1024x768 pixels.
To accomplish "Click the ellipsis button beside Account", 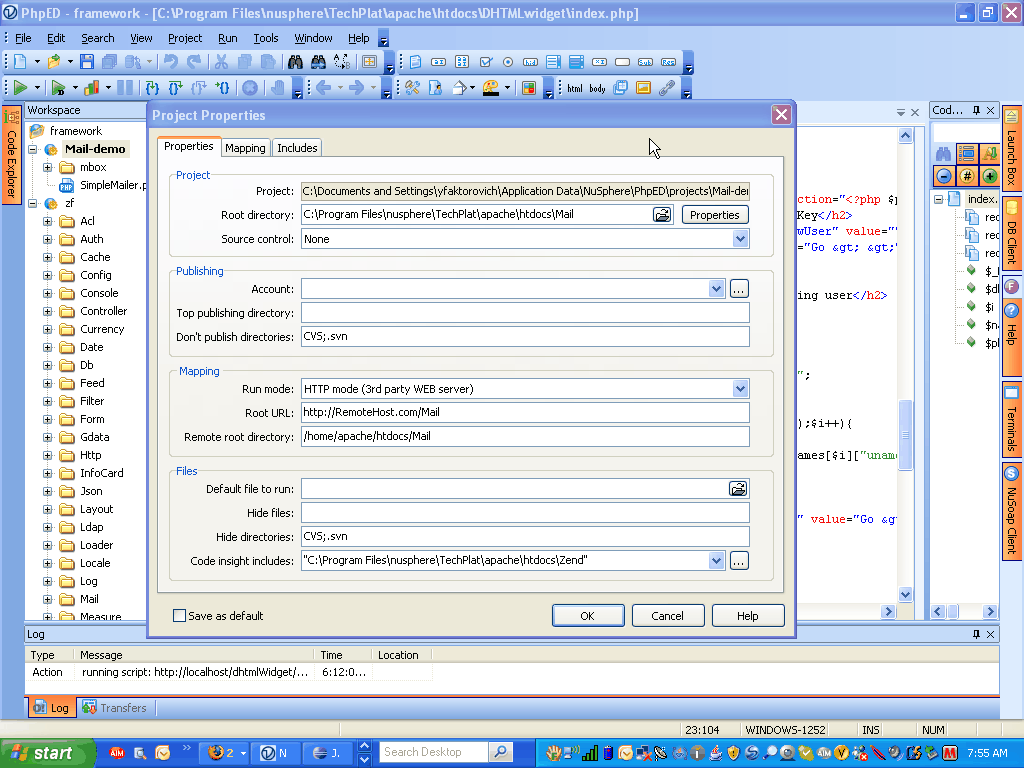I will pos(739,289).
